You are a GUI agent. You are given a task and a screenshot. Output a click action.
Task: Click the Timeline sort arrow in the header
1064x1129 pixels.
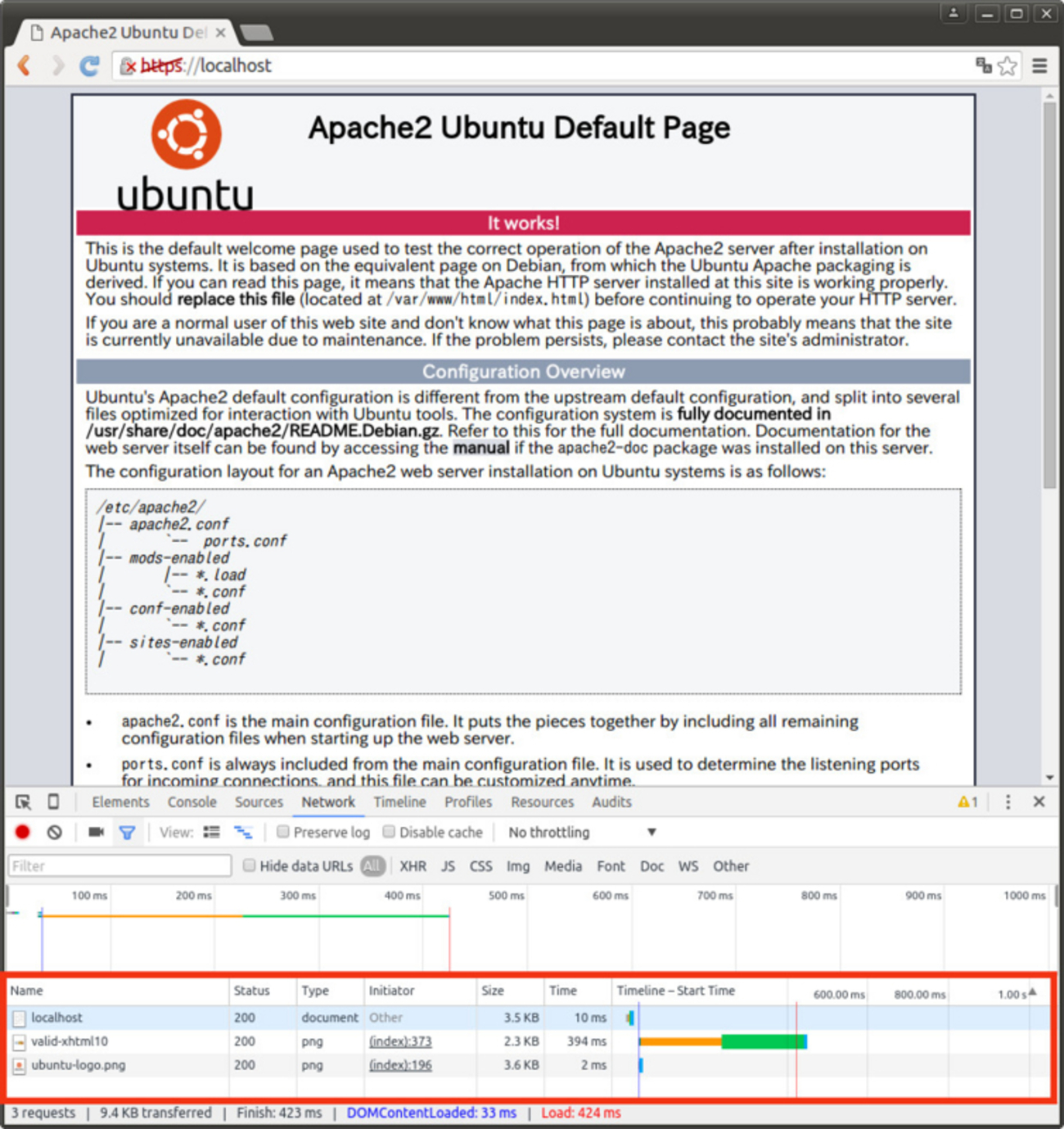[x=1033, y=991]
